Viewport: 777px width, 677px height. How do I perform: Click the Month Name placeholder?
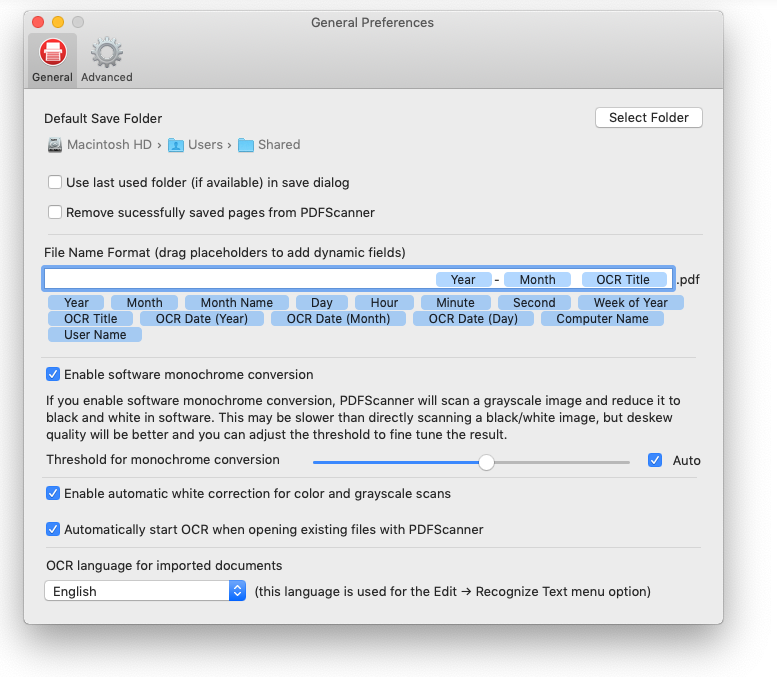(236, 302)
